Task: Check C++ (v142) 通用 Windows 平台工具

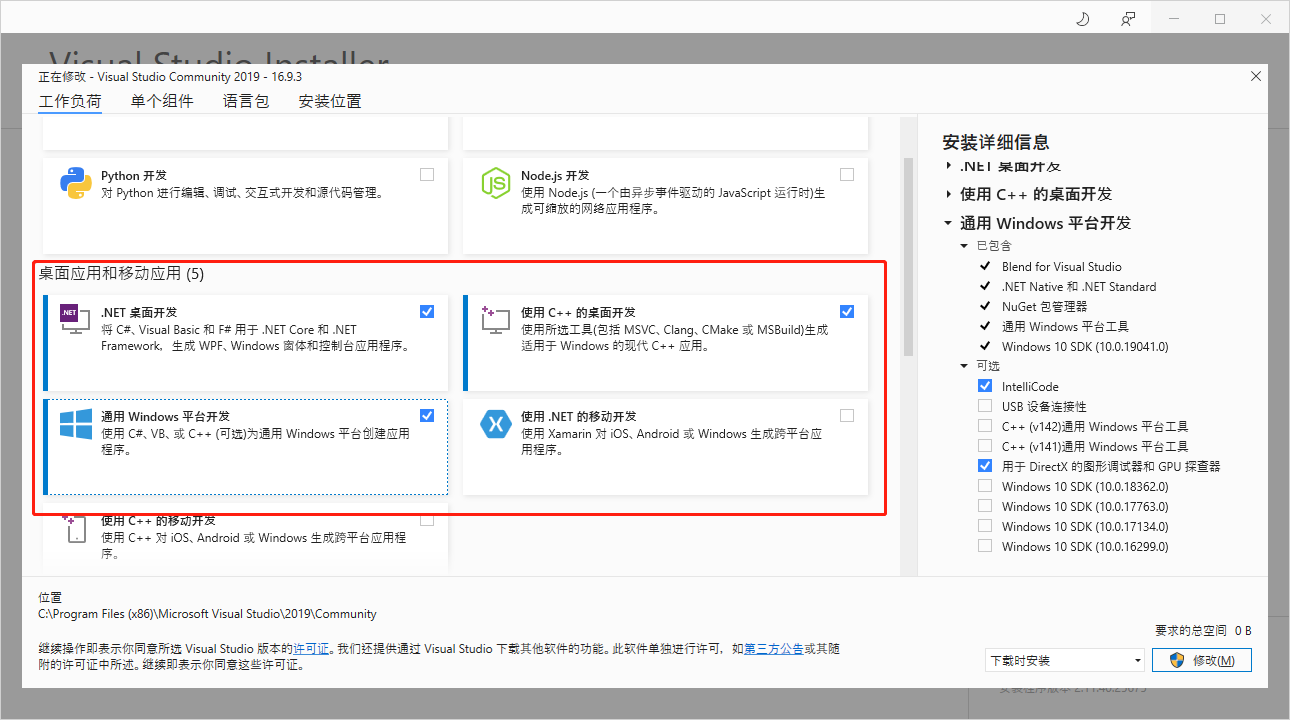Action: click(985, 426)
